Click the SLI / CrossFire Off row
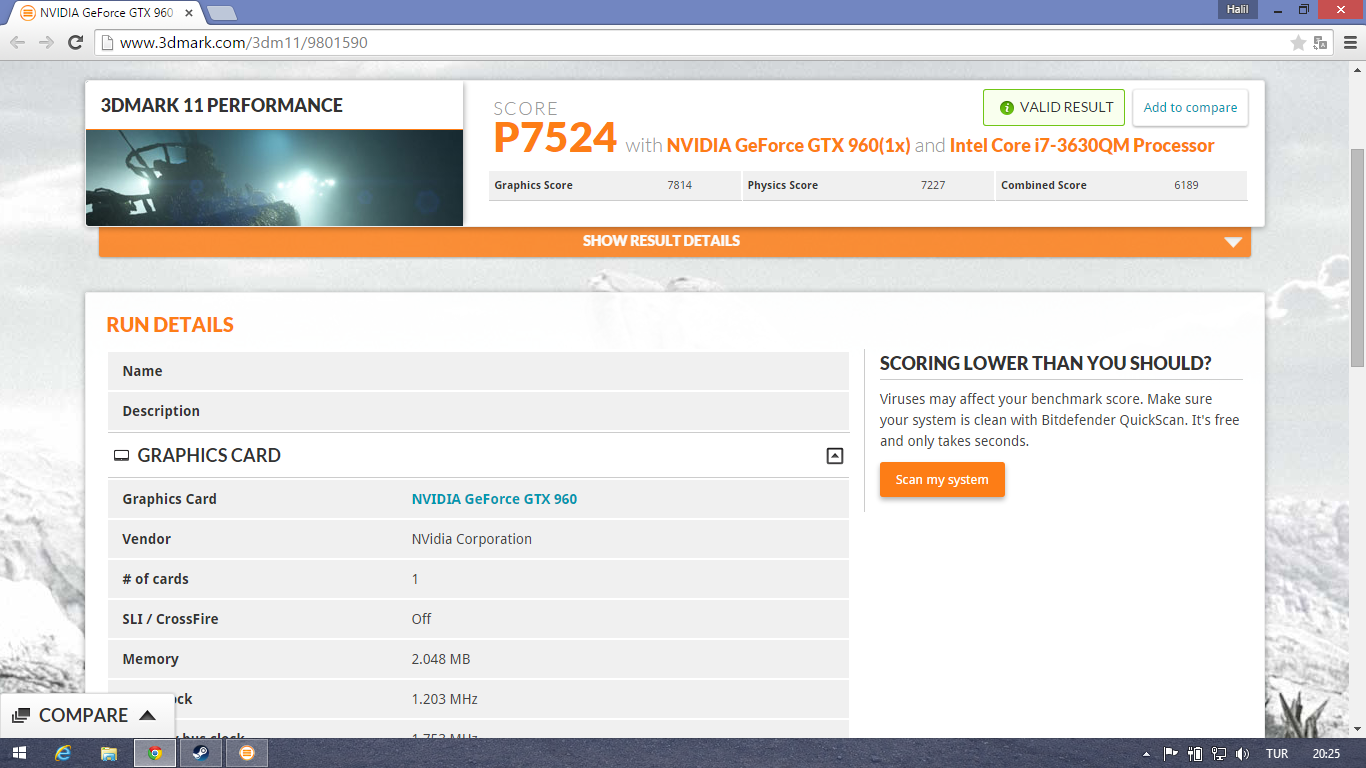This screenshot has width=1366, height=768. point(478,619)
